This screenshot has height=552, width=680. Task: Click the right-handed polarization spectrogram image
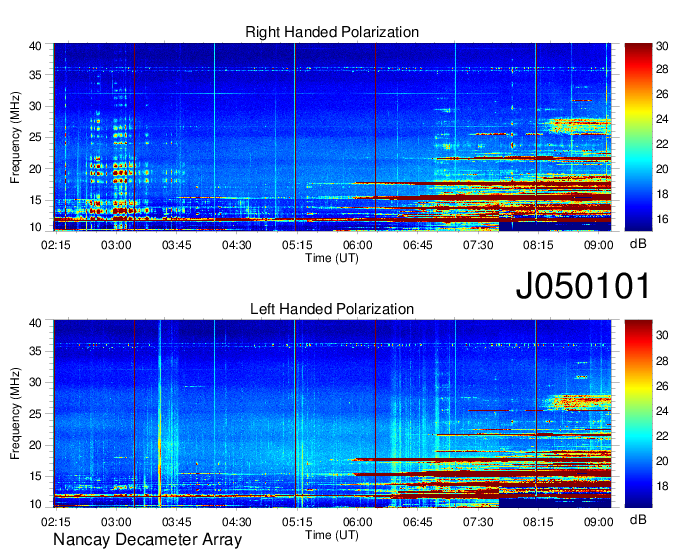(332, 137)
